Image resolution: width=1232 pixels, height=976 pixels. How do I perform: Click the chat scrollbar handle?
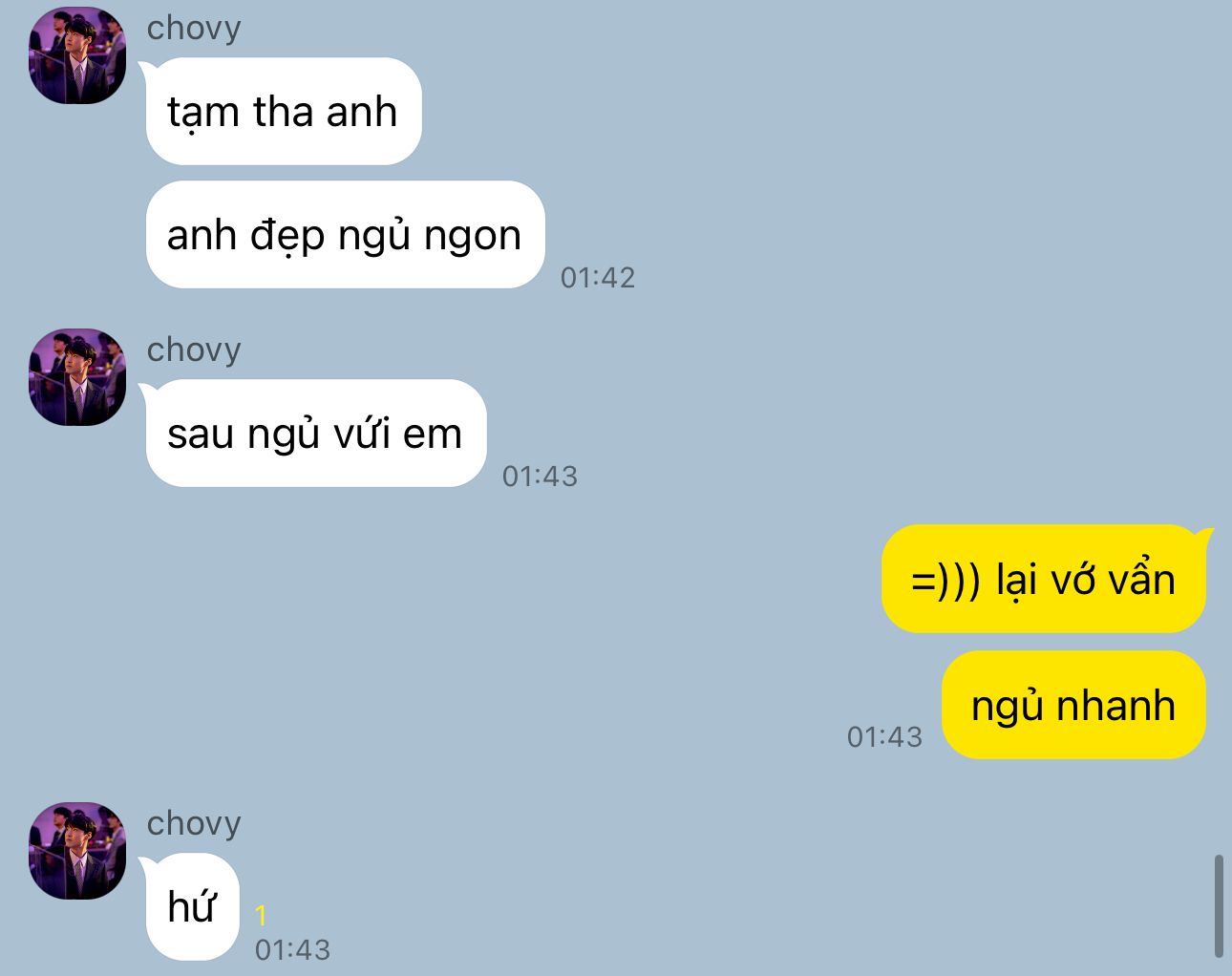point(1219,906)
